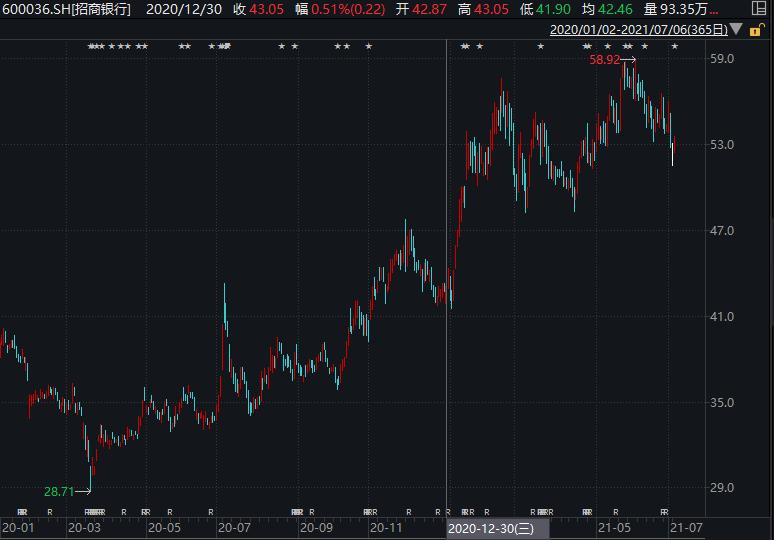
Task: Click the lone star marker above 20-11
Action: [x=369, y=47]
